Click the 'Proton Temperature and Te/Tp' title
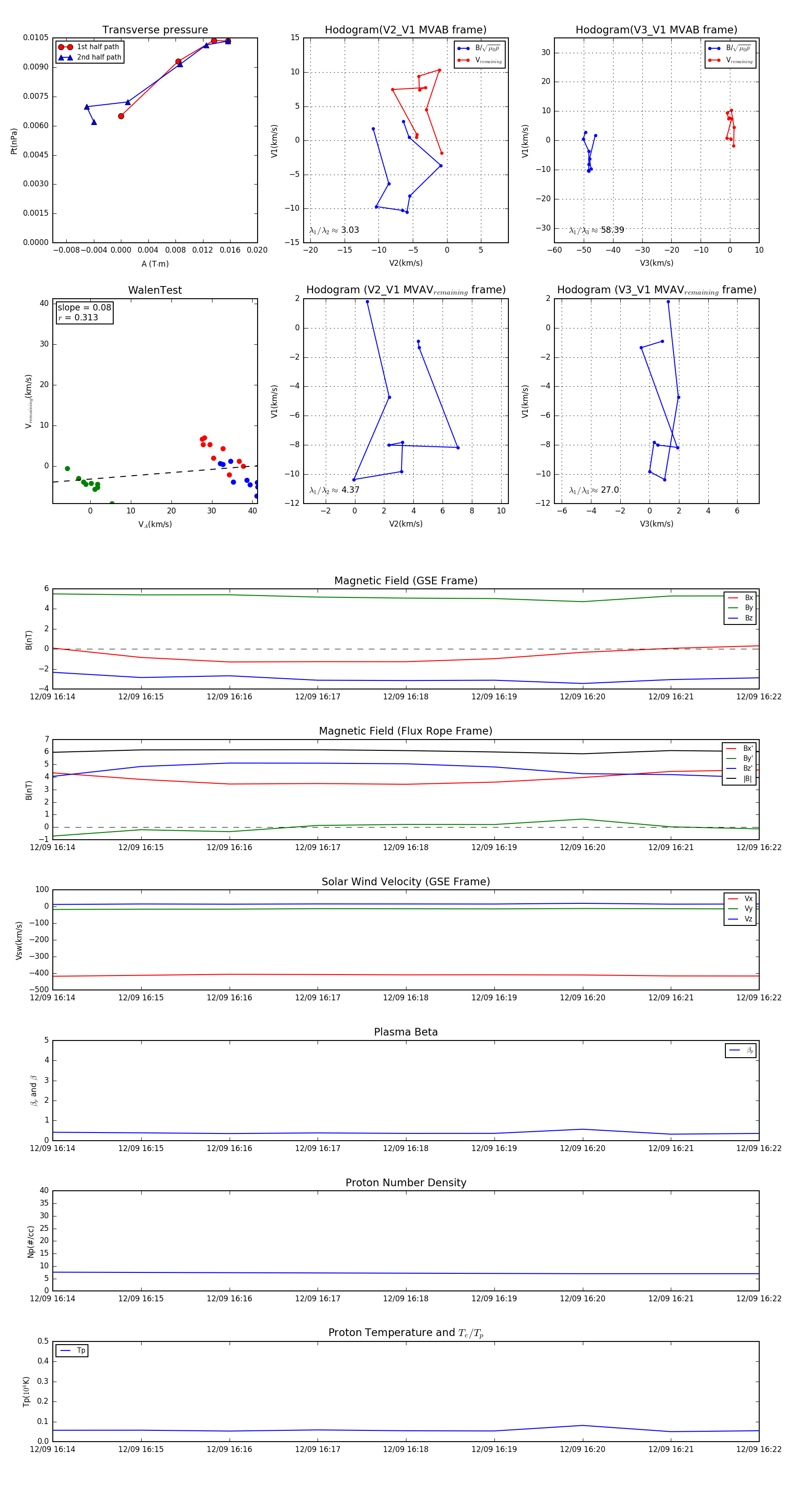The height and width of the screenshot is (1489, 812). pyautogui.click(x=406, y=1333)
